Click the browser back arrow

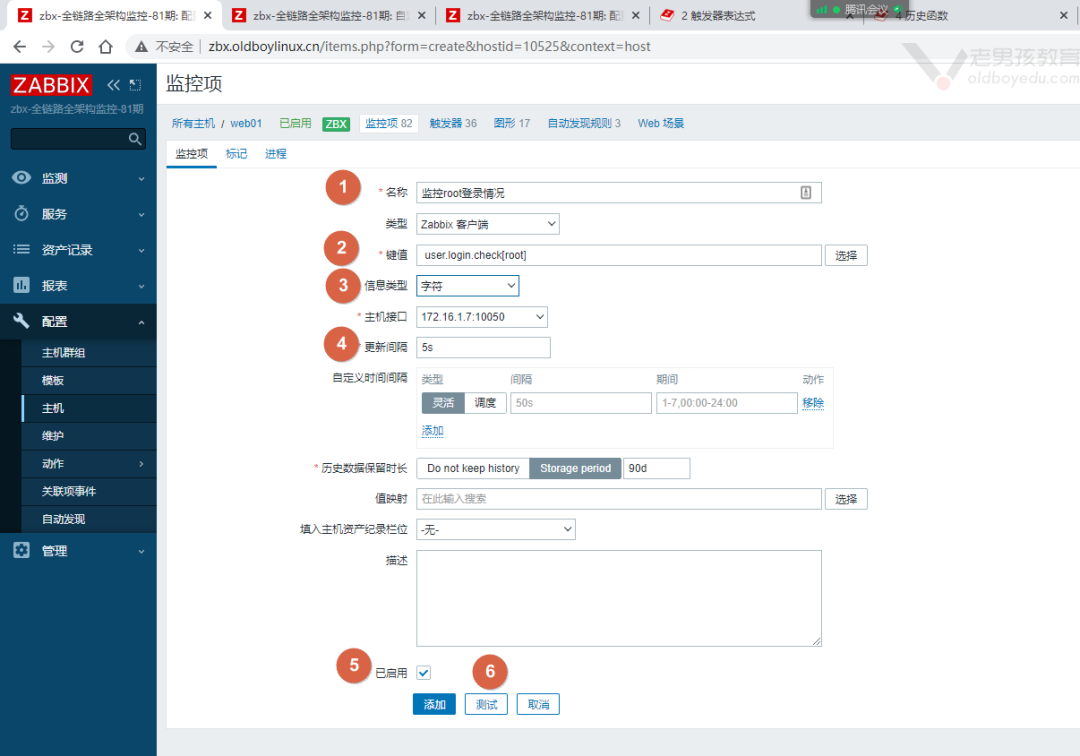pos(19,46)
